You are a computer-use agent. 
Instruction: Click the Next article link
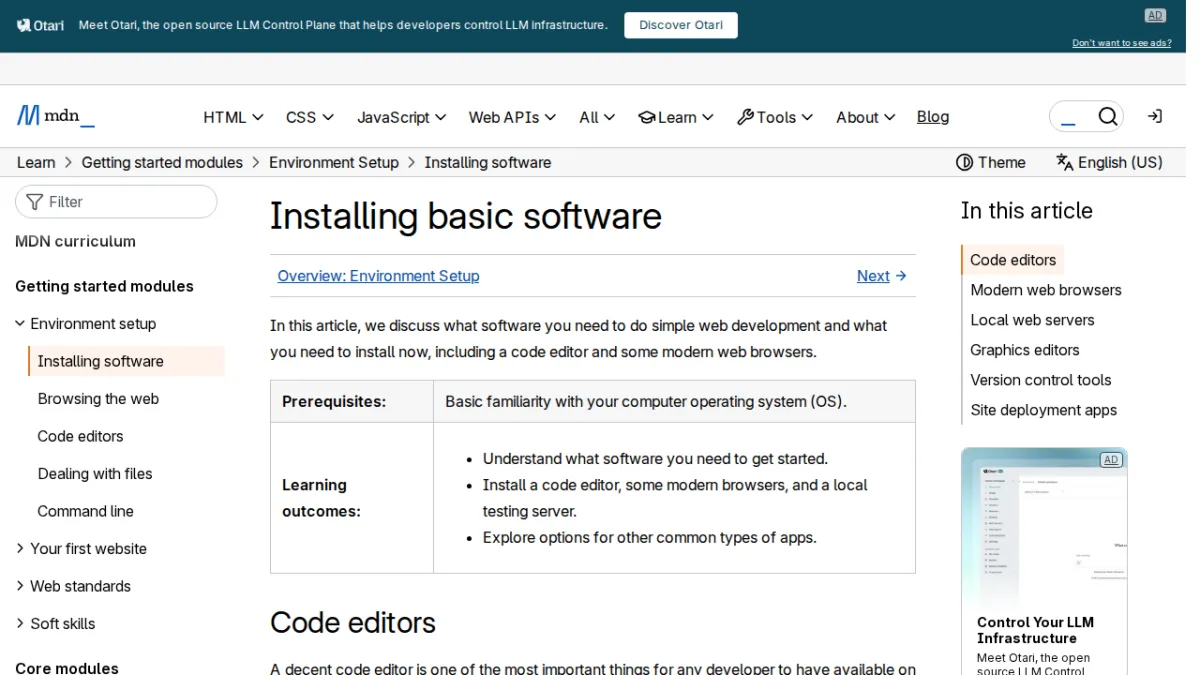coord(882,276)
